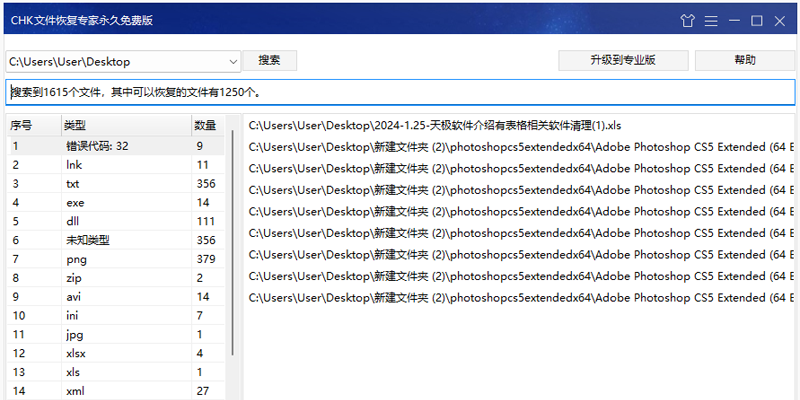
Task: Select the exe type row
Action: coord(116,203)
